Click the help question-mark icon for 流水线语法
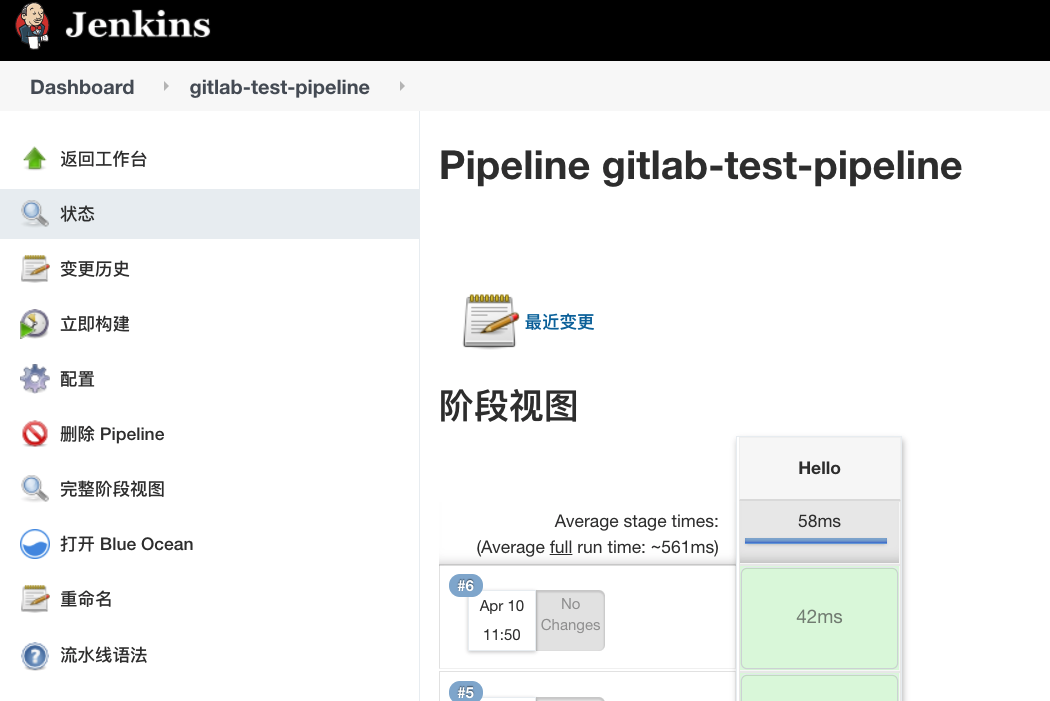 [34, 655]
